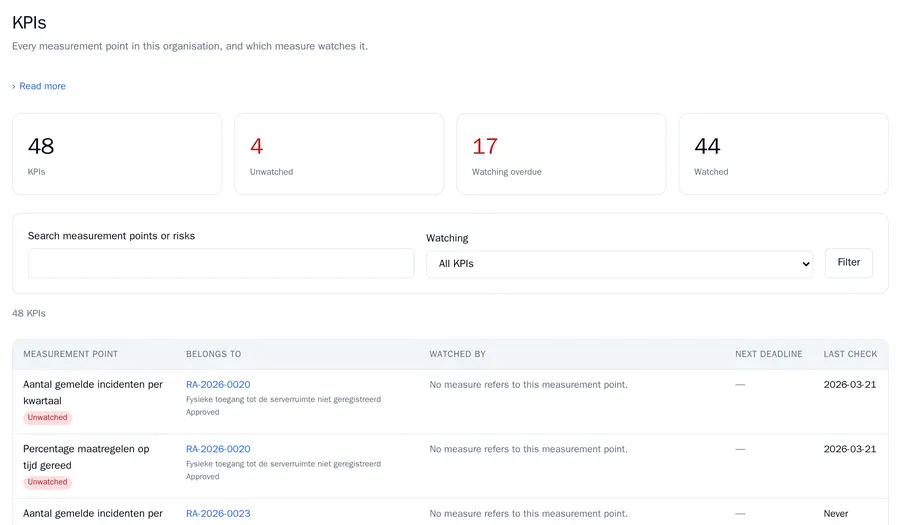The width and height of the screenshot is (900, 525).
Task: Click last check date 2026-03-21 in Percentage maatregelen row
Action: click(850, 449)
